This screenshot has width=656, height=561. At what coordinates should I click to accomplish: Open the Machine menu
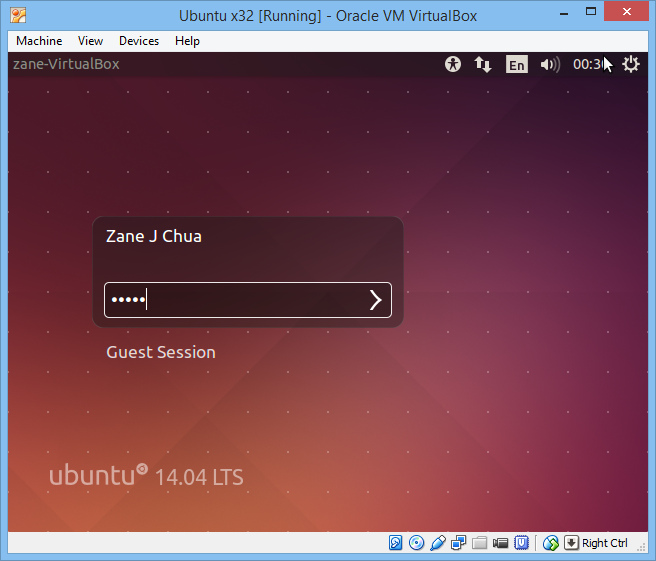pos(39,41)
